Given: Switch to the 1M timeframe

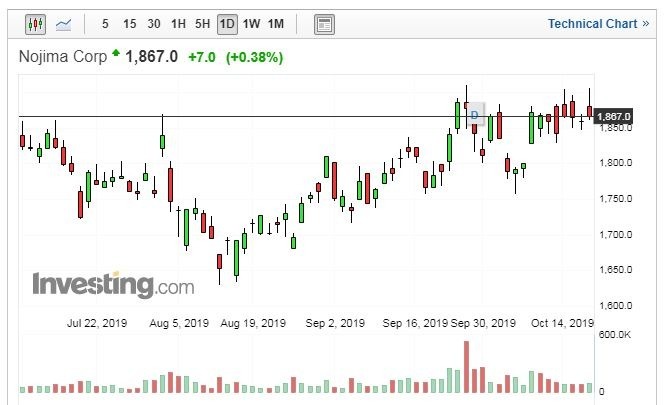Looking at the screenshot, I should coord(276,24).
